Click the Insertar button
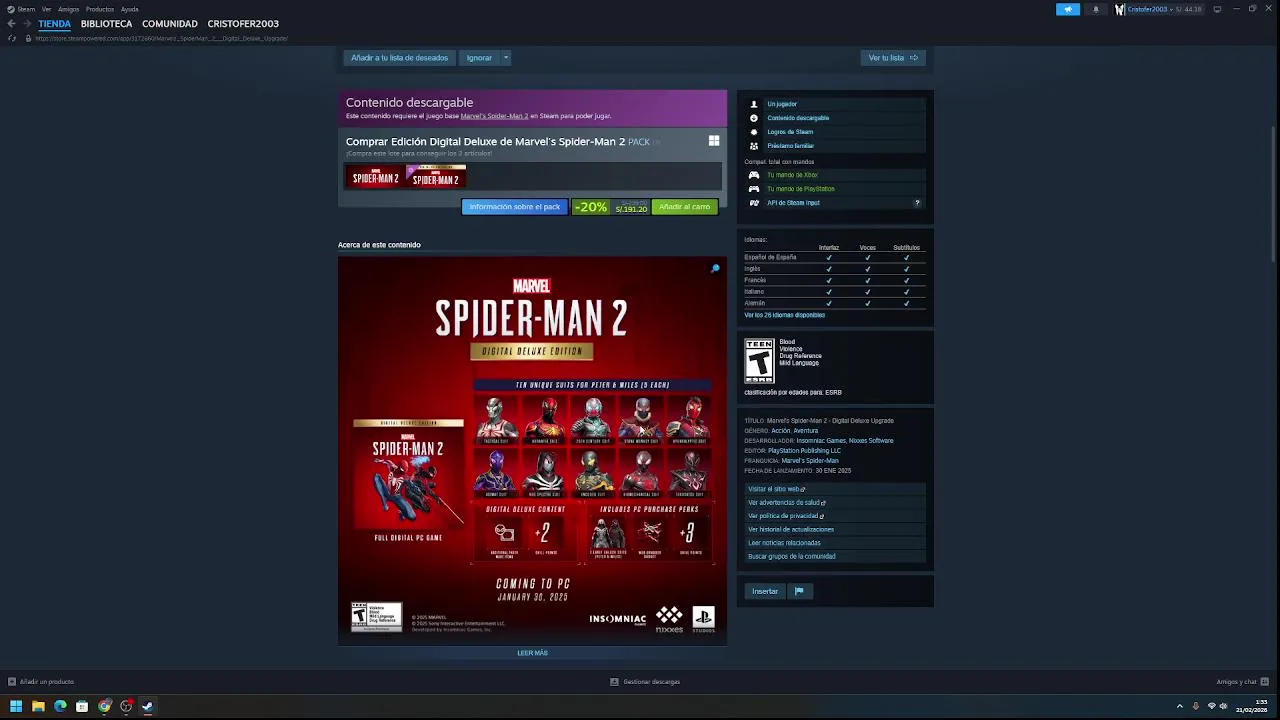 765,591
